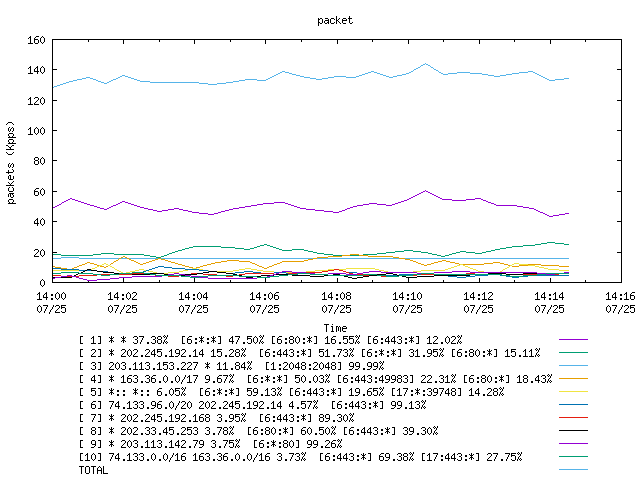Select legend entry [ 1] text 37.38%
The height and width of the screenshot is (480, 640).
click(150, 340)
